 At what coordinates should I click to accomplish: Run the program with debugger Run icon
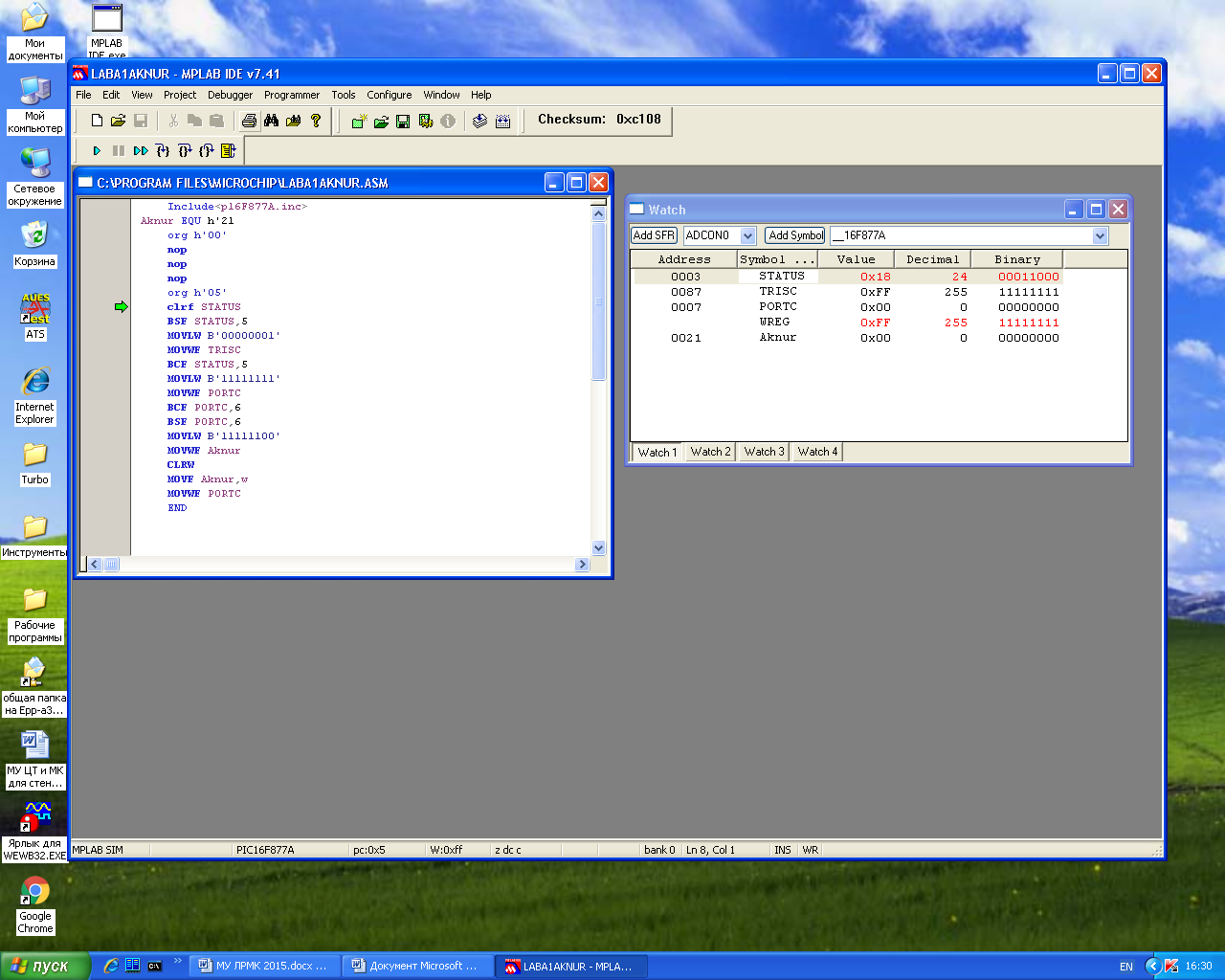pyautogui.click(x=97, y=151)
